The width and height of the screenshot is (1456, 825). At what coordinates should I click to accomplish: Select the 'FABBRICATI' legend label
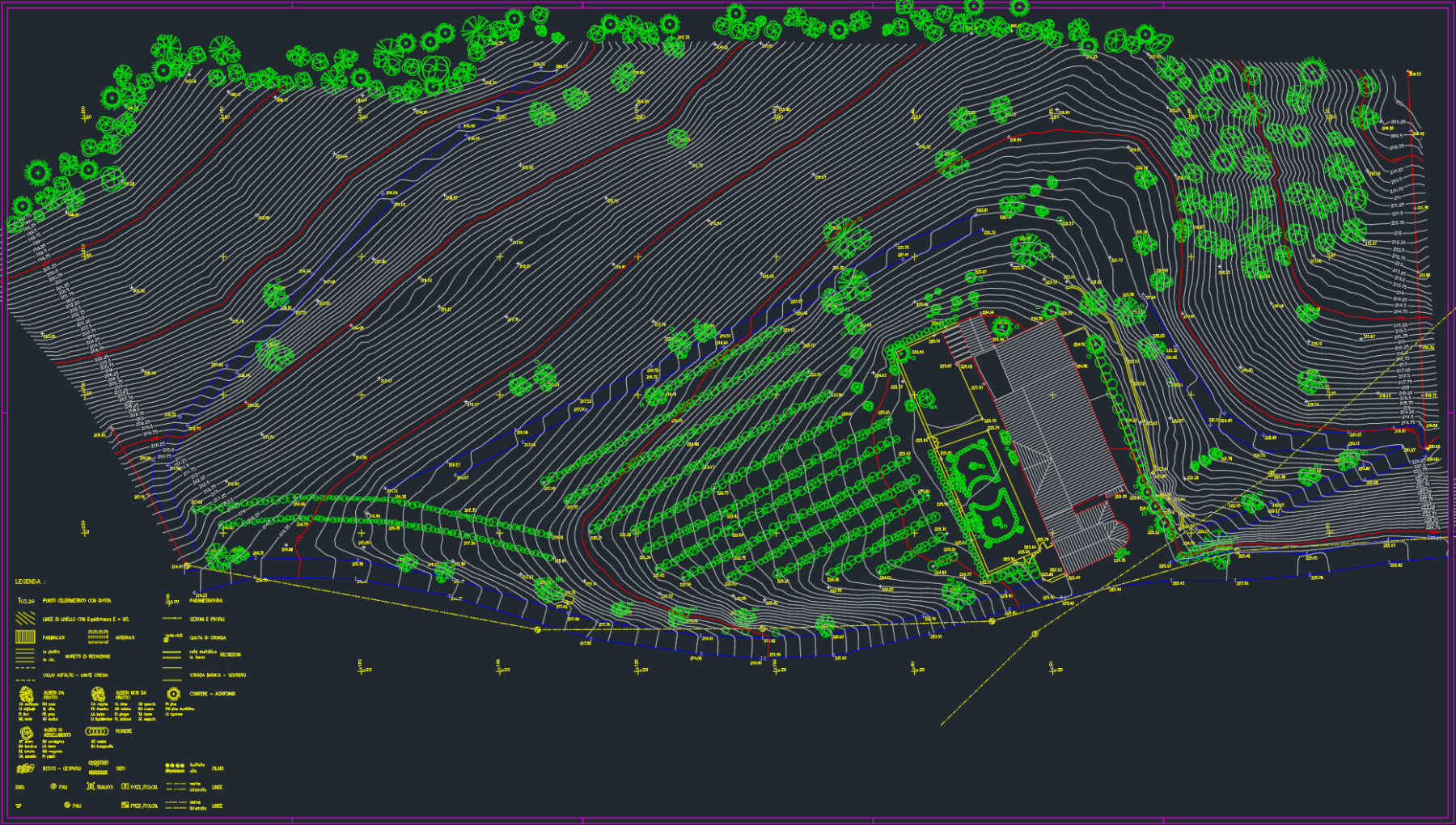coord(53,637)
